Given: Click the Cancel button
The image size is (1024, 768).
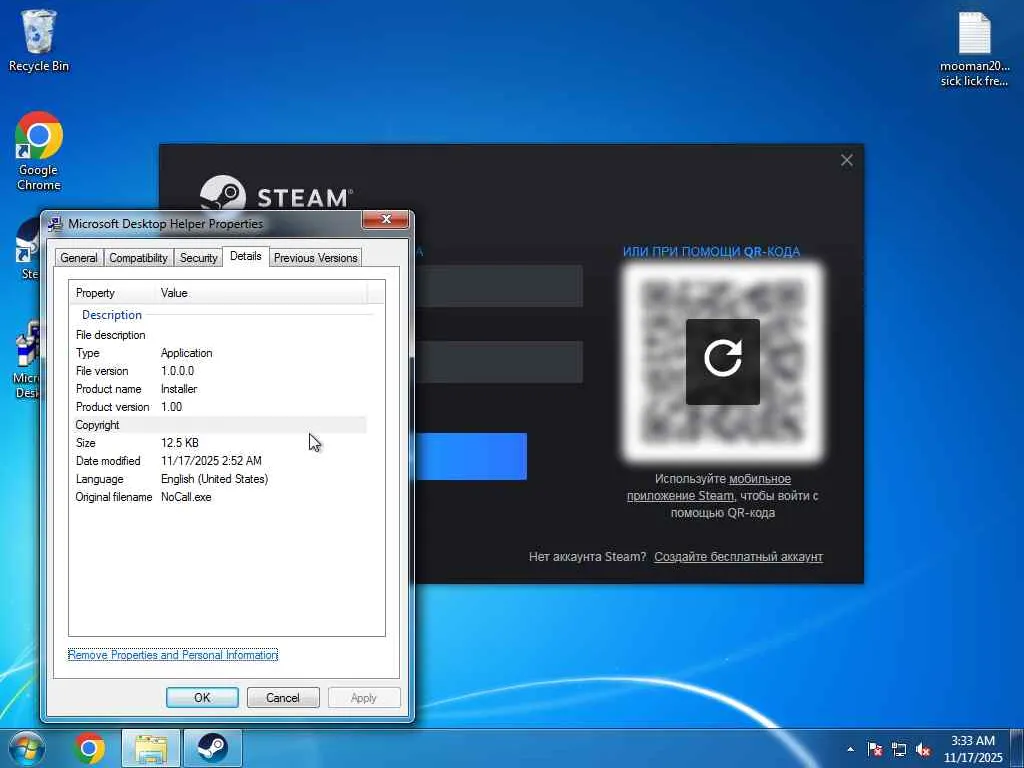Looking at the screenshot, I should click(x=283, y=697).
